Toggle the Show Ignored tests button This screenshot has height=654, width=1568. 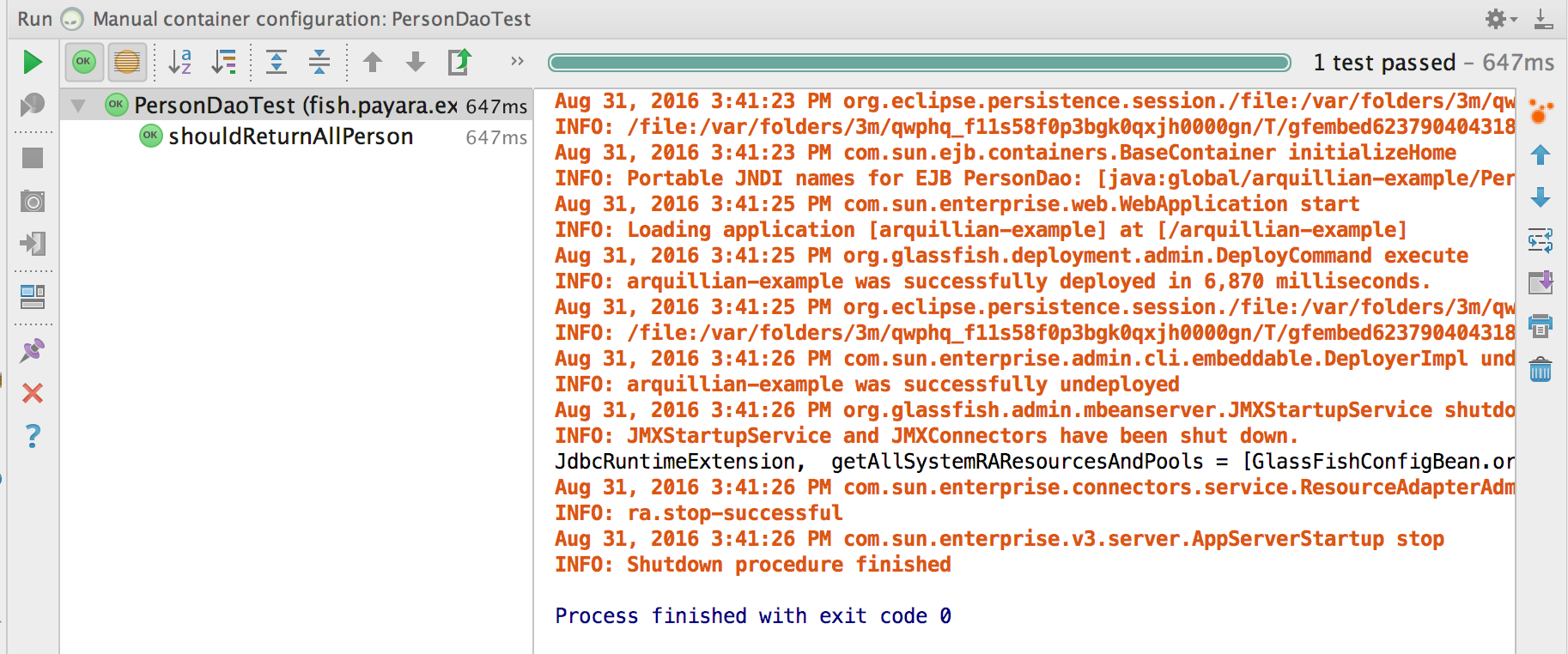pos(127,62)
